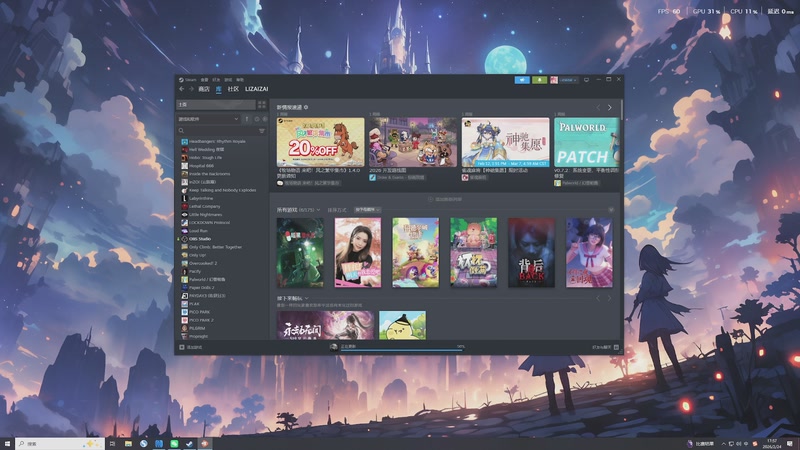Image resolution: width=800 pixels, height=450 pixels.
Task: Expand the all games shelf title dropdown
Action: [318, 210]
